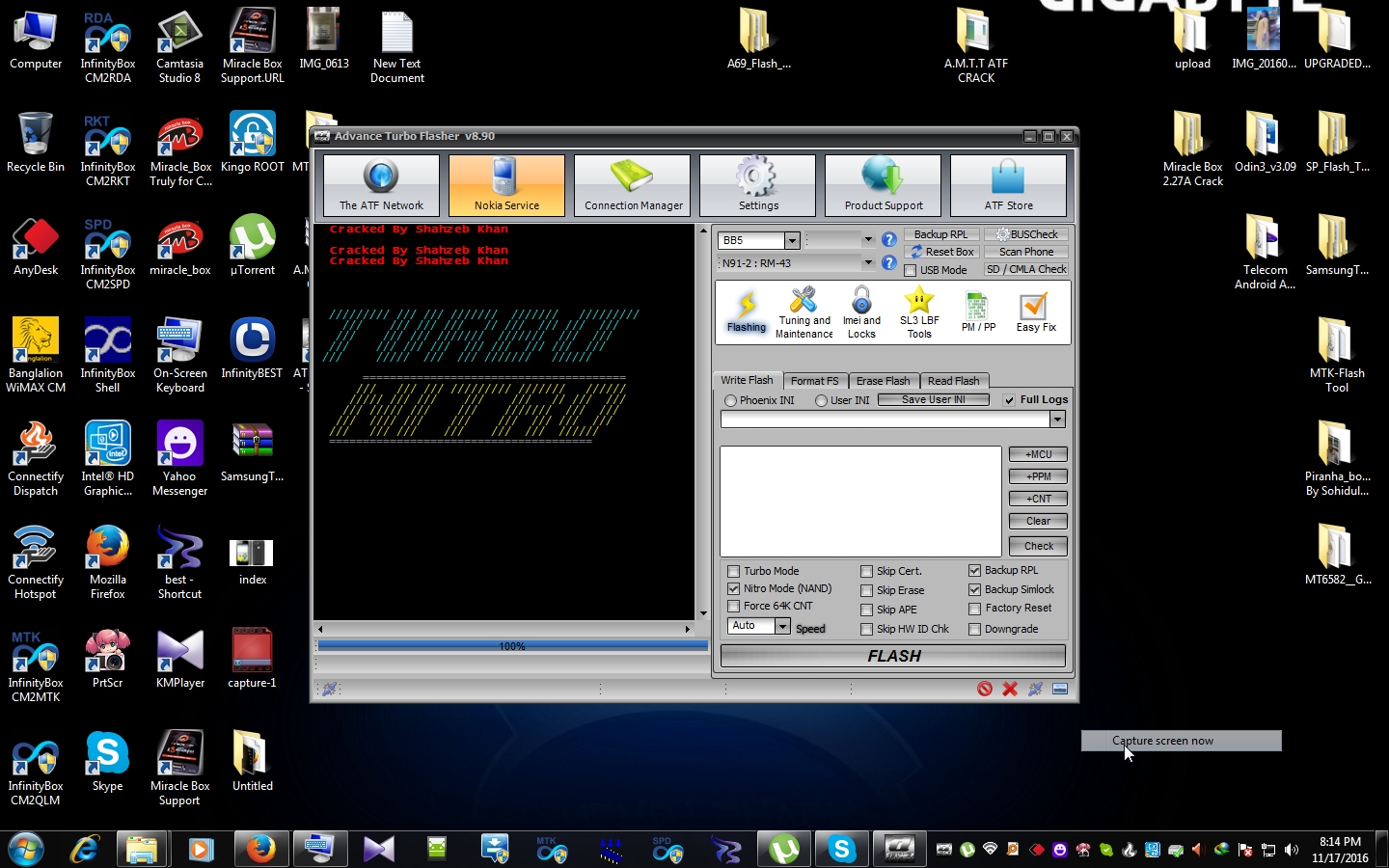Open the µTorrent desktop shortcut
This screenshot has width=1389, height=868.
tap(252, 244)
